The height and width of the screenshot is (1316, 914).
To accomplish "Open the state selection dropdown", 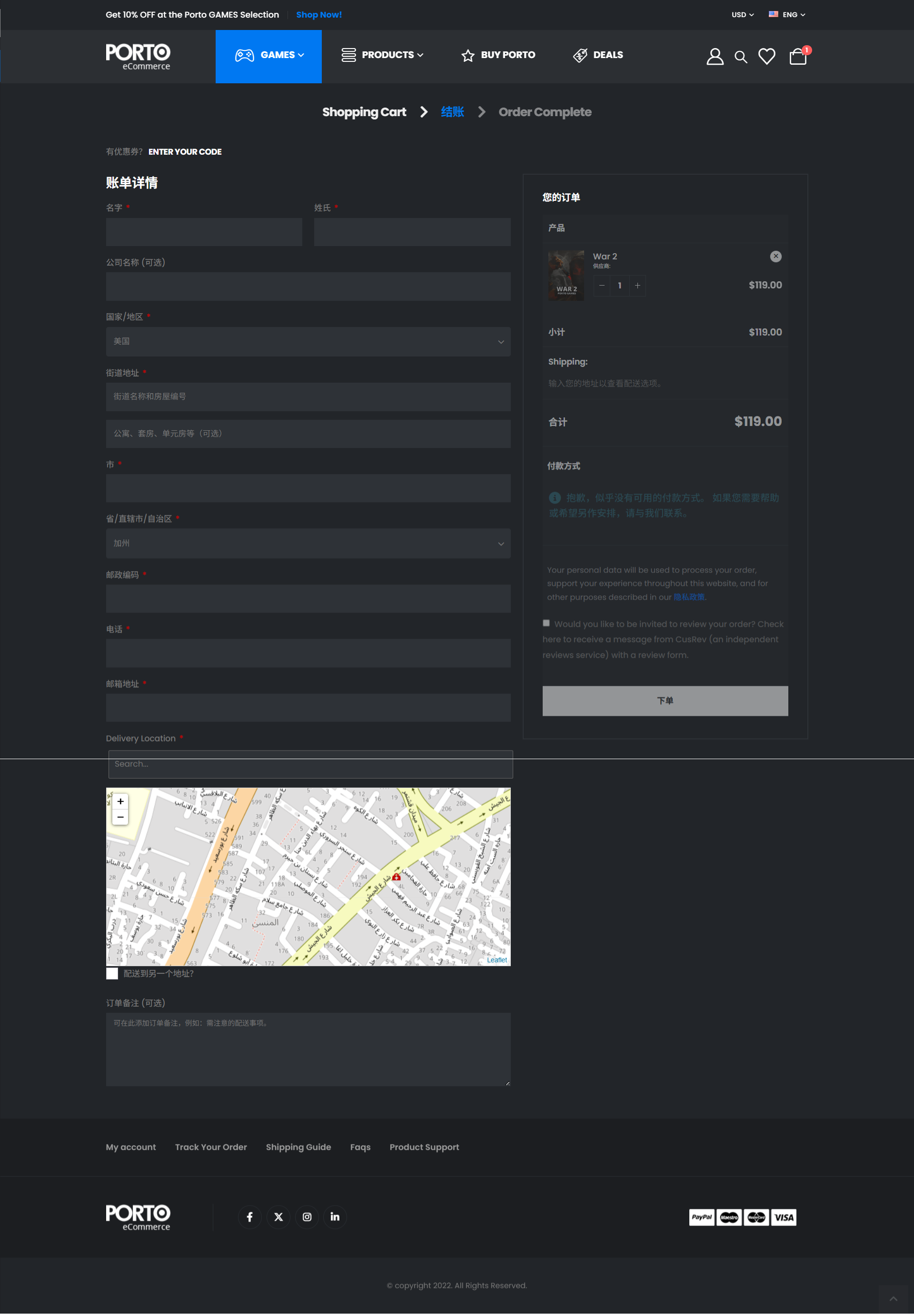I will tap(308, 543).
